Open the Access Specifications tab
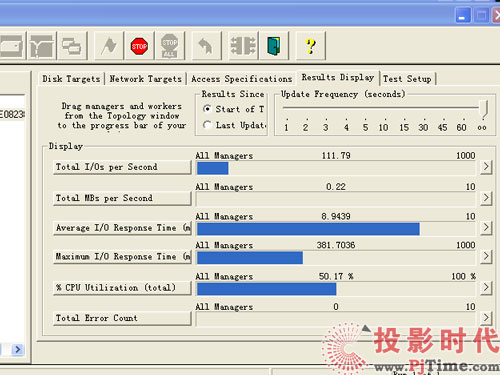The width and height of the screenshot is (500, 375). click(242, 79)
